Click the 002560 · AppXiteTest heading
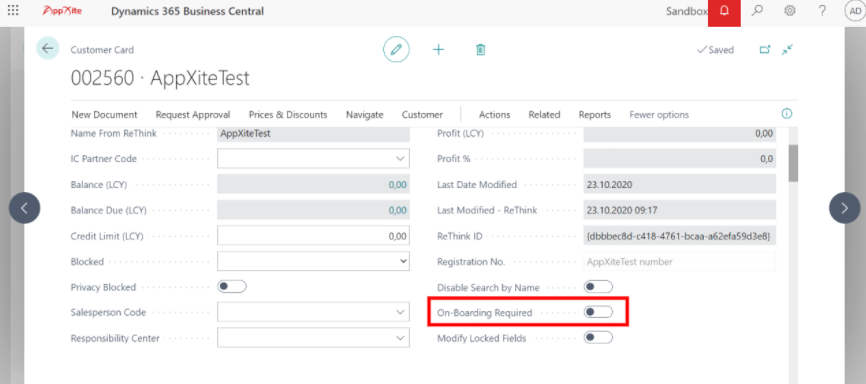The width and height of the screenshot is (866, 384). click(160, 78)
